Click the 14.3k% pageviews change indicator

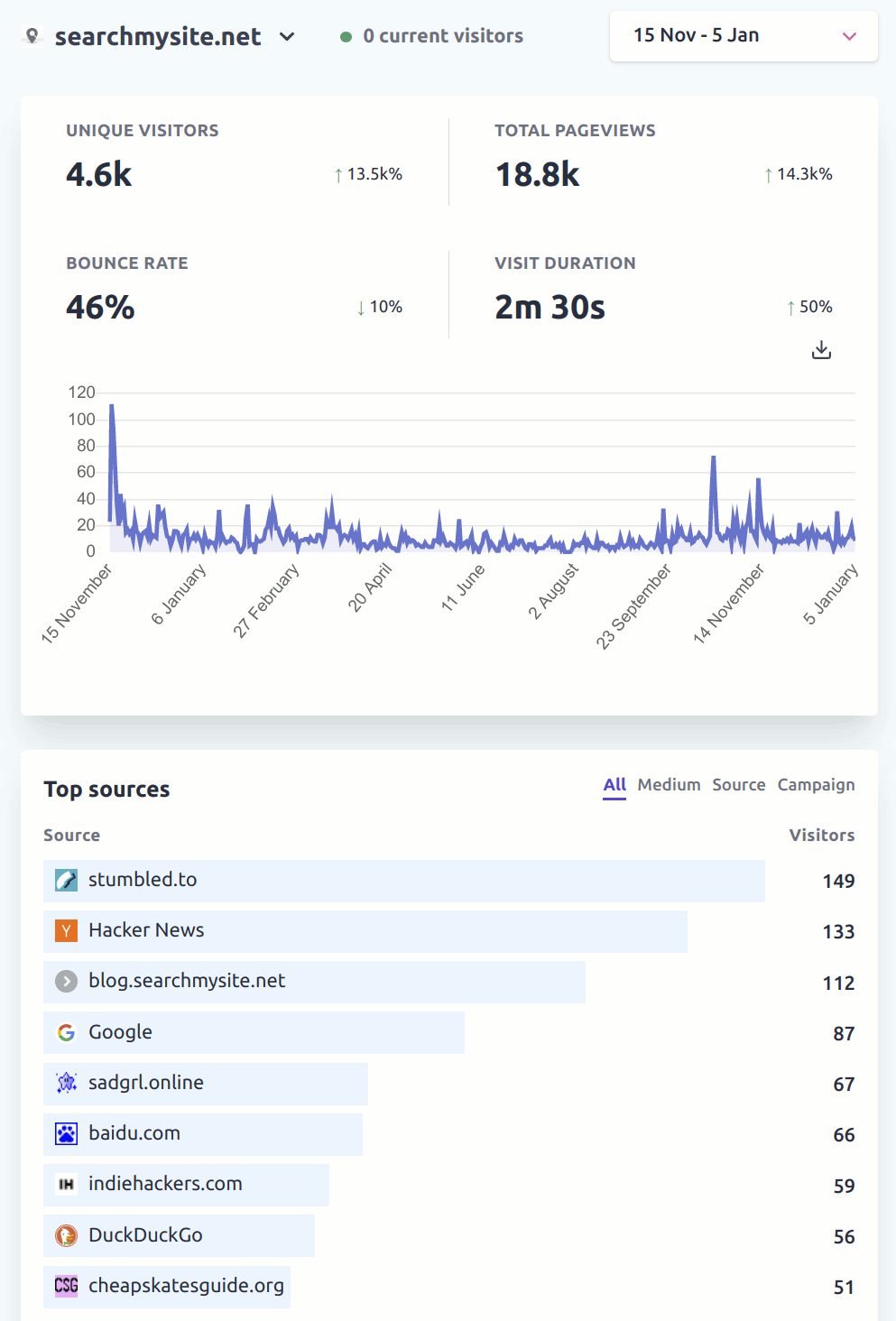(798, 174)
